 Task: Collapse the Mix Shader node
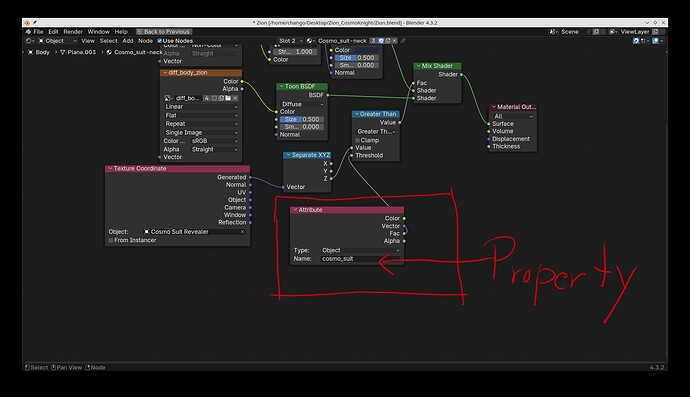coord(418,66)
